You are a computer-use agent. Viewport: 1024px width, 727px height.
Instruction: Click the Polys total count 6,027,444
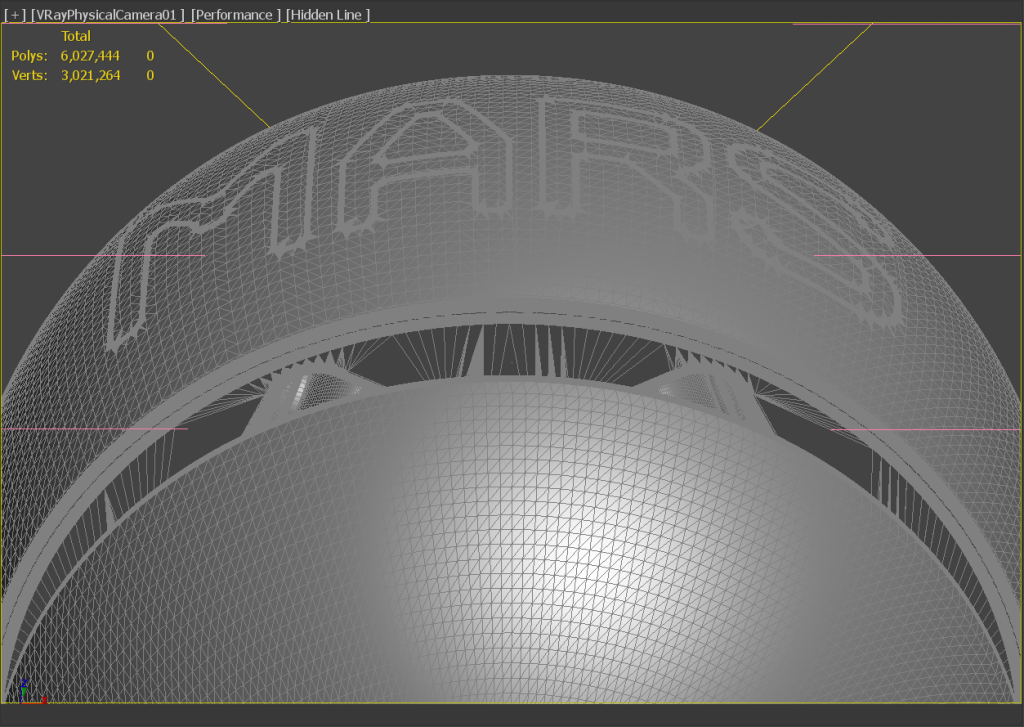pyautogui.click(x=90, y=56)
